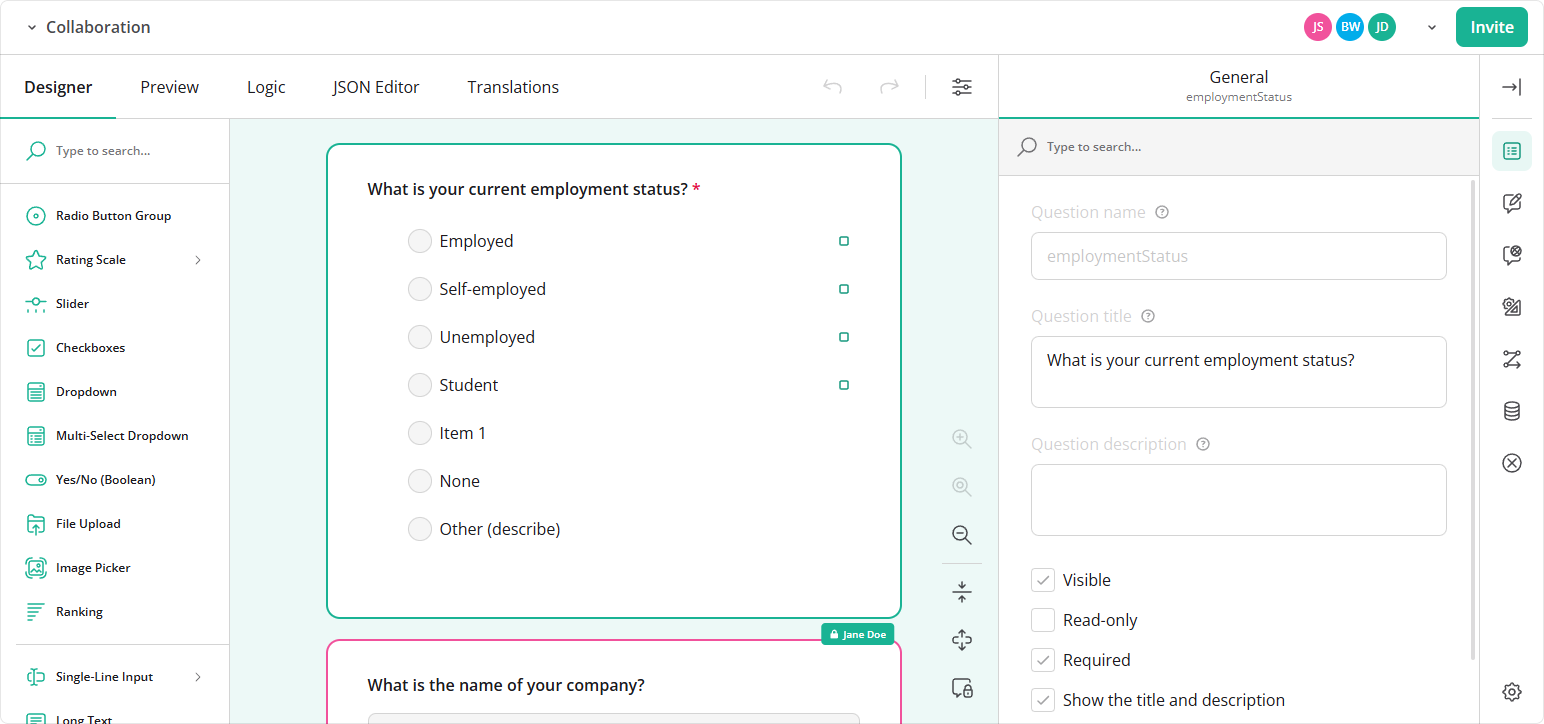Open the gear settings icon at bottom right
This screenshot has width=1544, height=724.
1512,691
